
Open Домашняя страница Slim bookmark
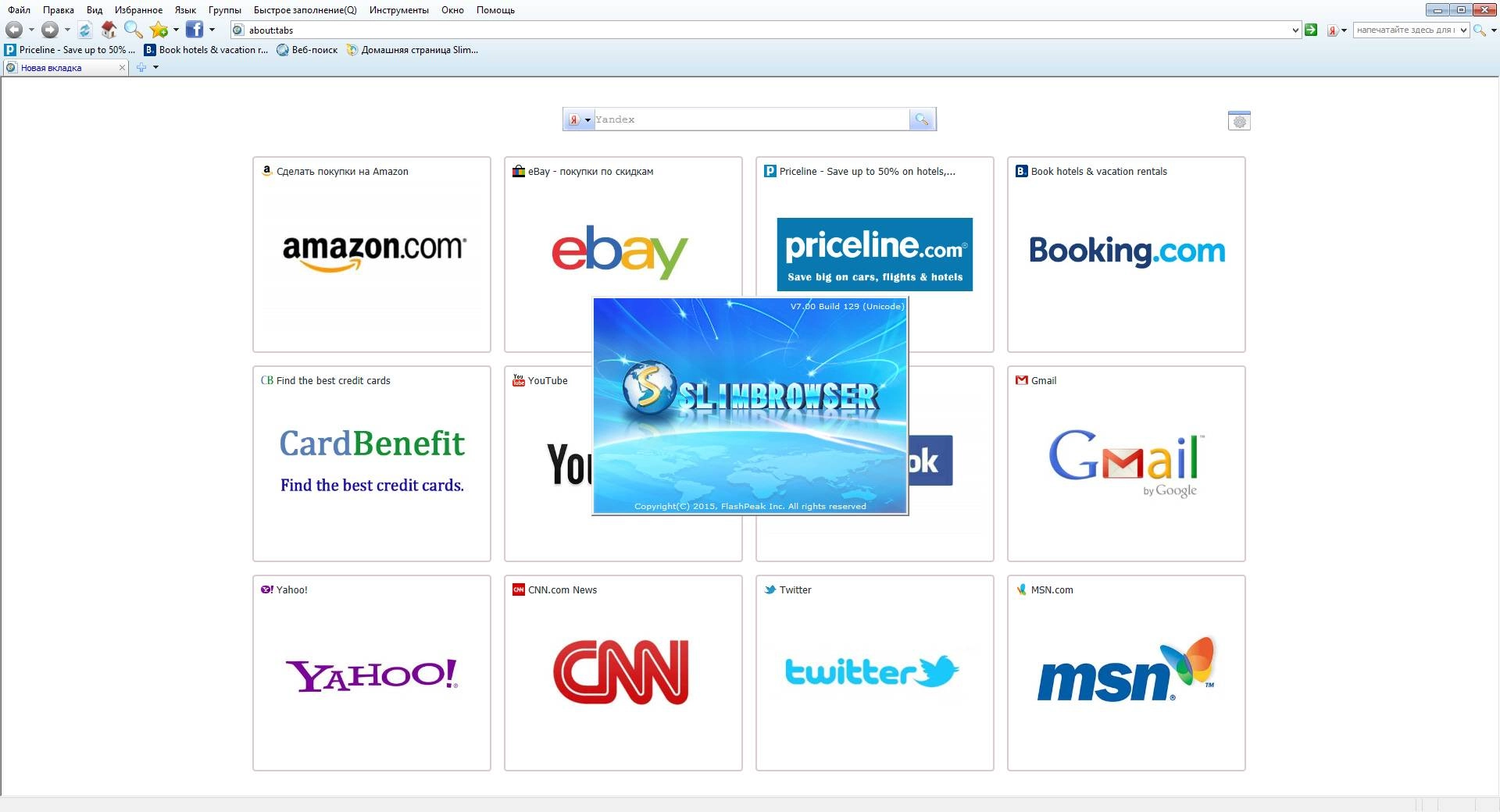coord(412,50)
